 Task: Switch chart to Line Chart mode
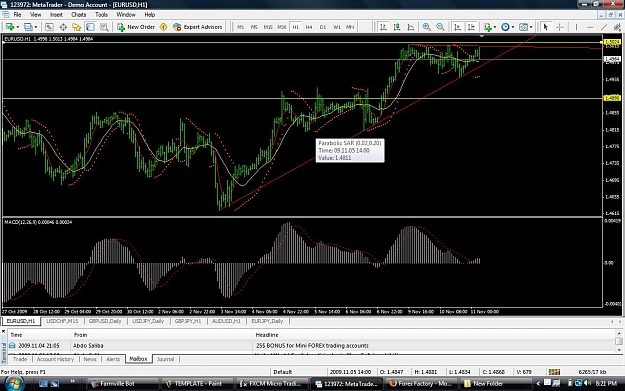(411, 27)
